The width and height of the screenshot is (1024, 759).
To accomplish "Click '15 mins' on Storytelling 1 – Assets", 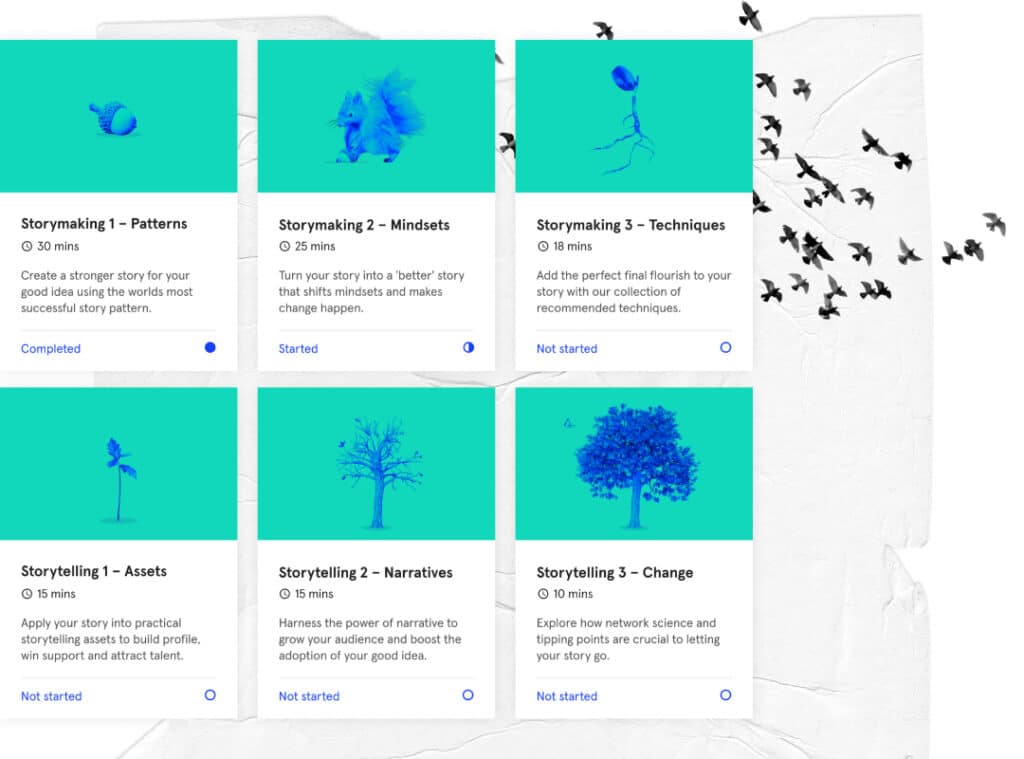I will [x=56, y=594].
